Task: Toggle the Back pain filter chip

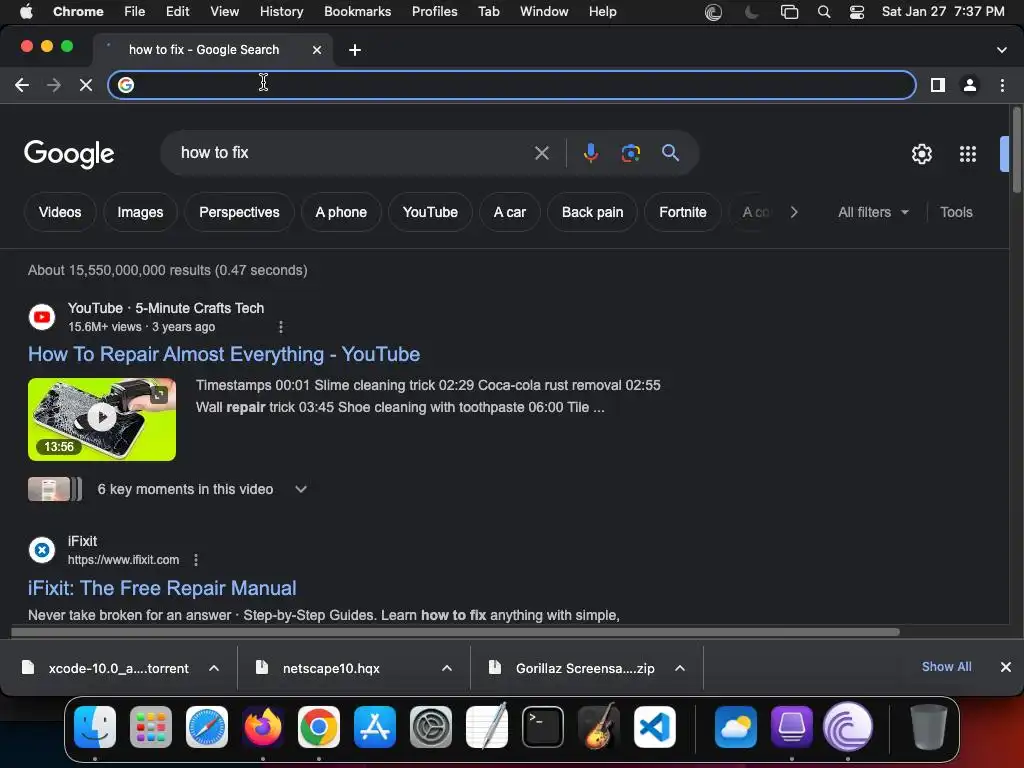Action: [592, 212]
